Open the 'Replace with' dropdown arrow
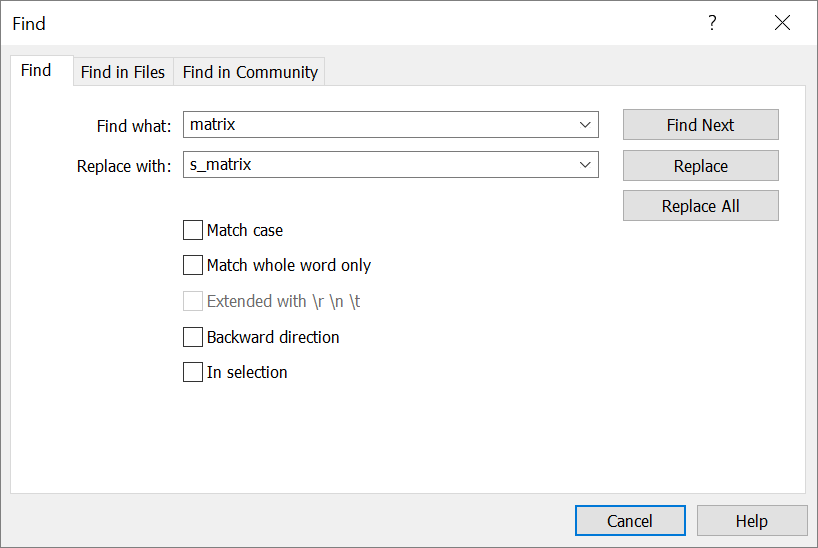The image size is (818, 548). (x=585, y=165)
